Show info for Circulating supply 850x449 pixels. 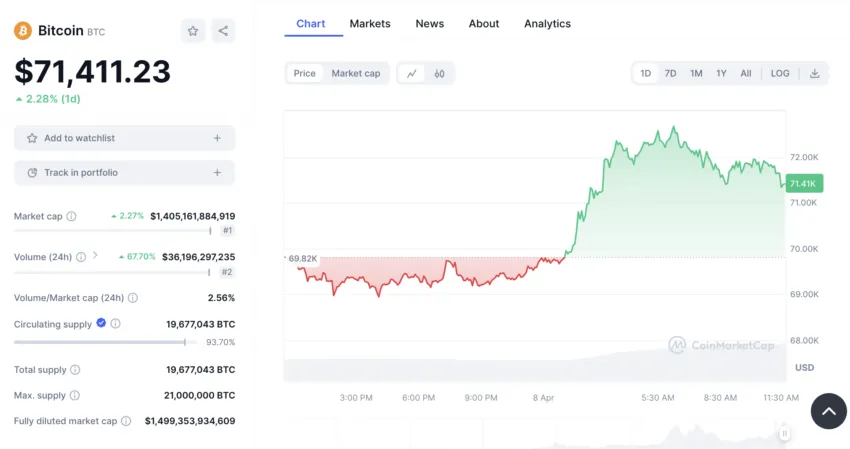pos(116,324)
